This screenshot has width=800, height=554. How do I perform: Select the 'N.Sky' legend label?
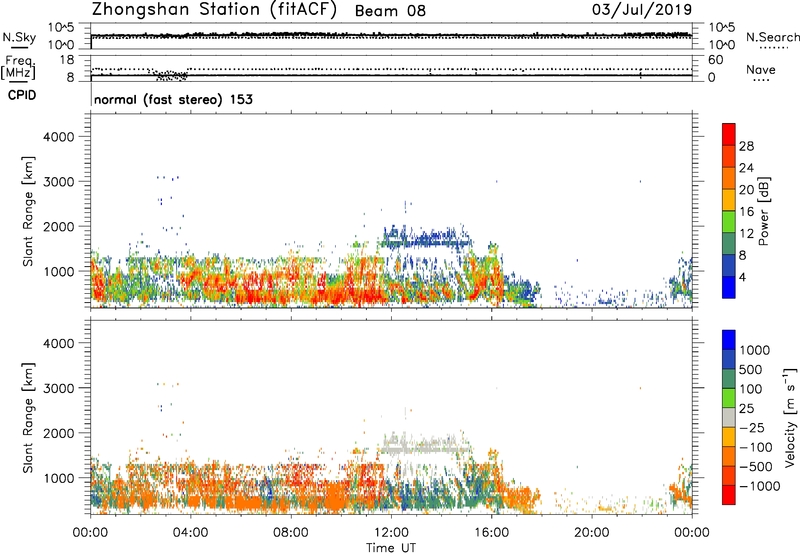pos(19,37)
